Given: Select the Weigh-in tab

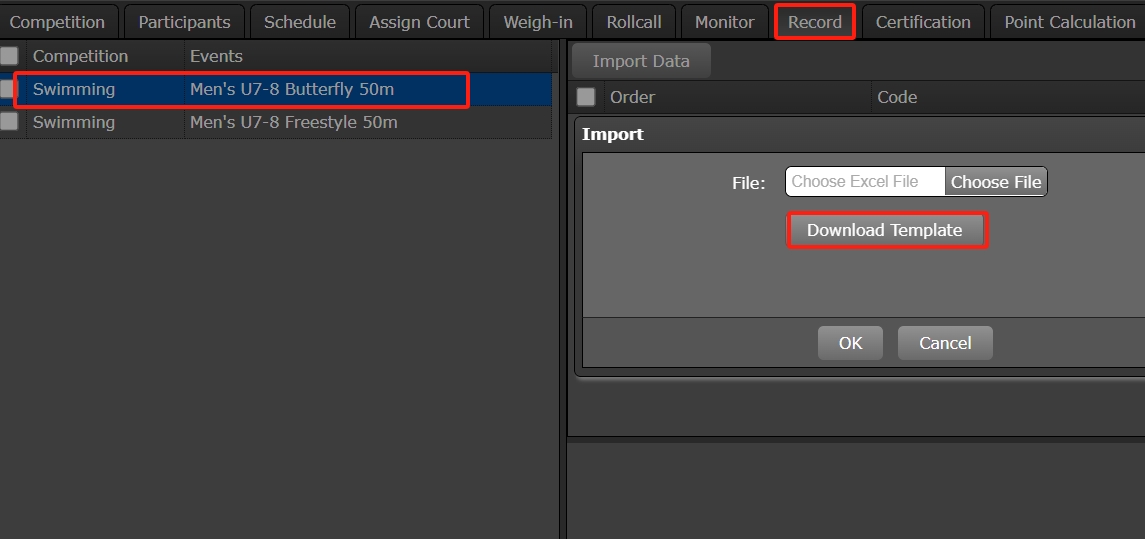Looking at the screenshot, I should tap(537, 22).
